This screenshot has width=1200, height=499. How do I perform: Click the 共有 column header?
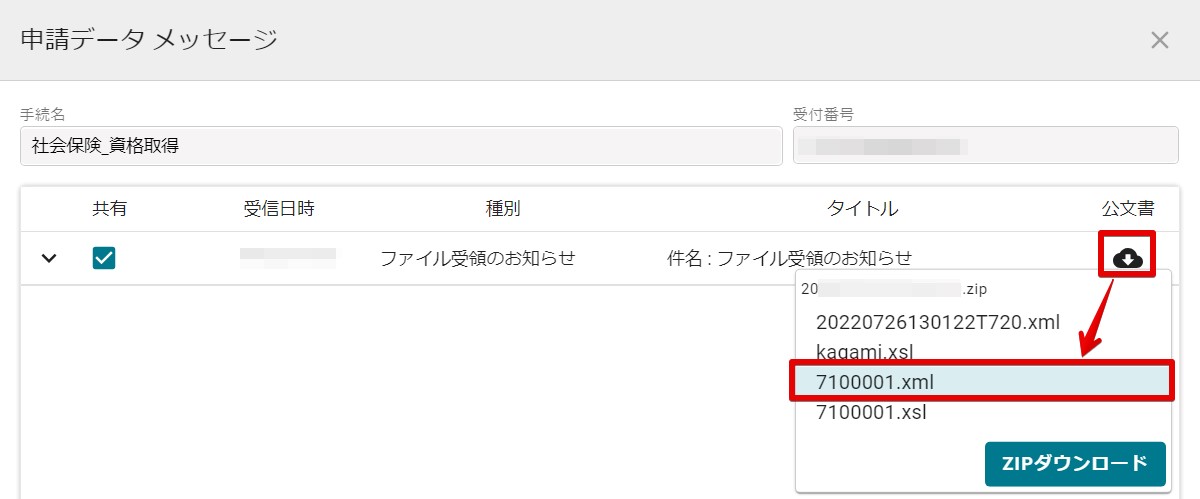point(110,209)
